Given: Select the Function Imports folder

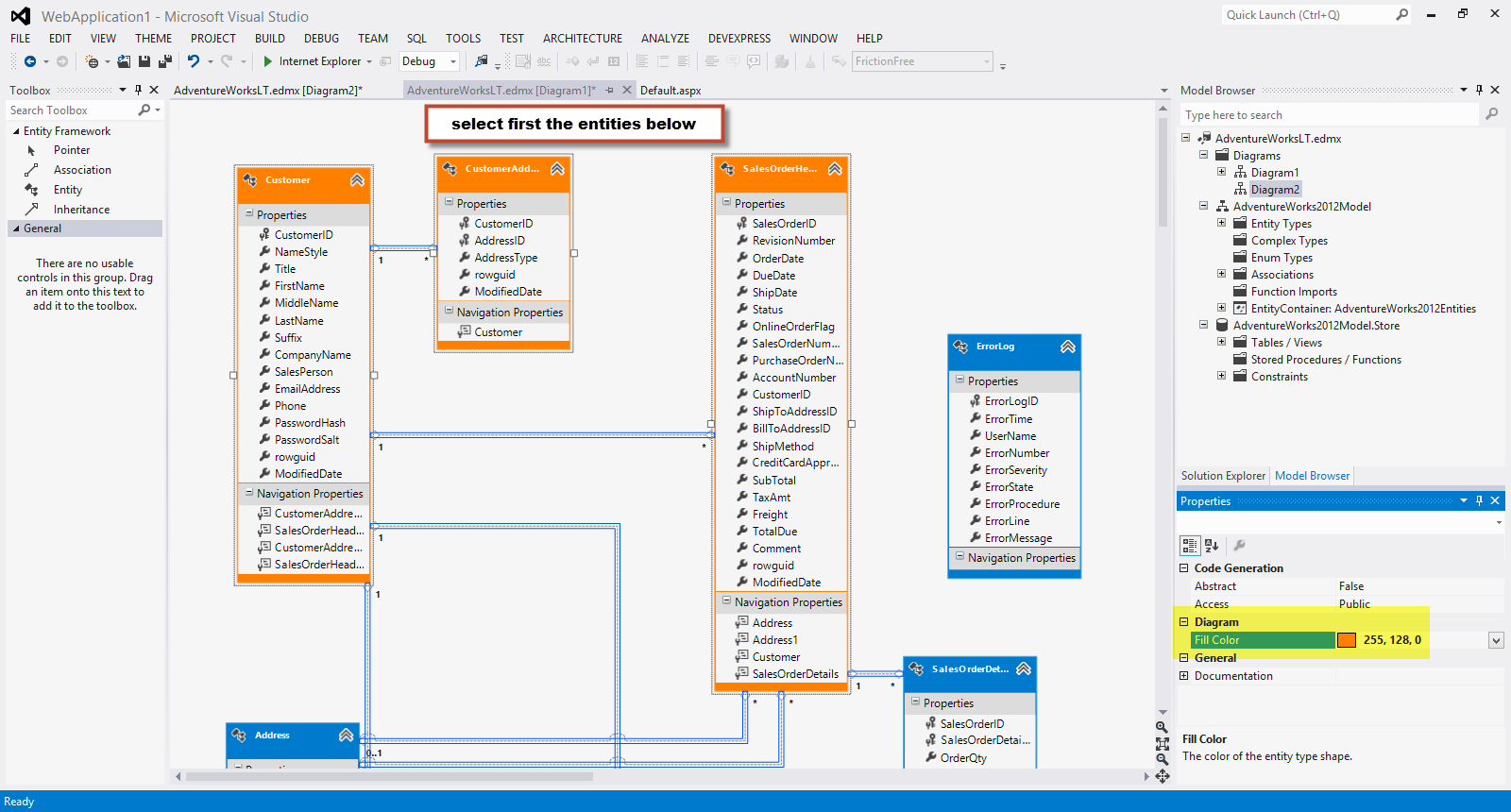Looking at the screenshot, I should pyautogui.click(x=1294, y=292).
